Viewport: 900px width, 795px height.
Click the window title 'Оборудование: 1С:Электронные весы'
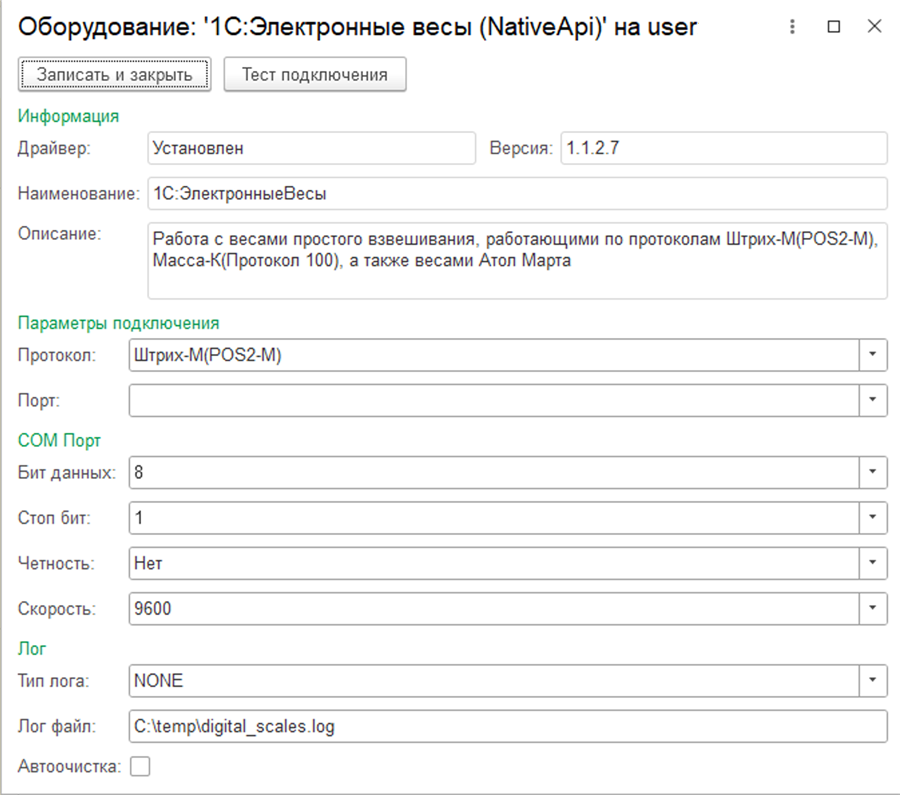tap(358, 27)
